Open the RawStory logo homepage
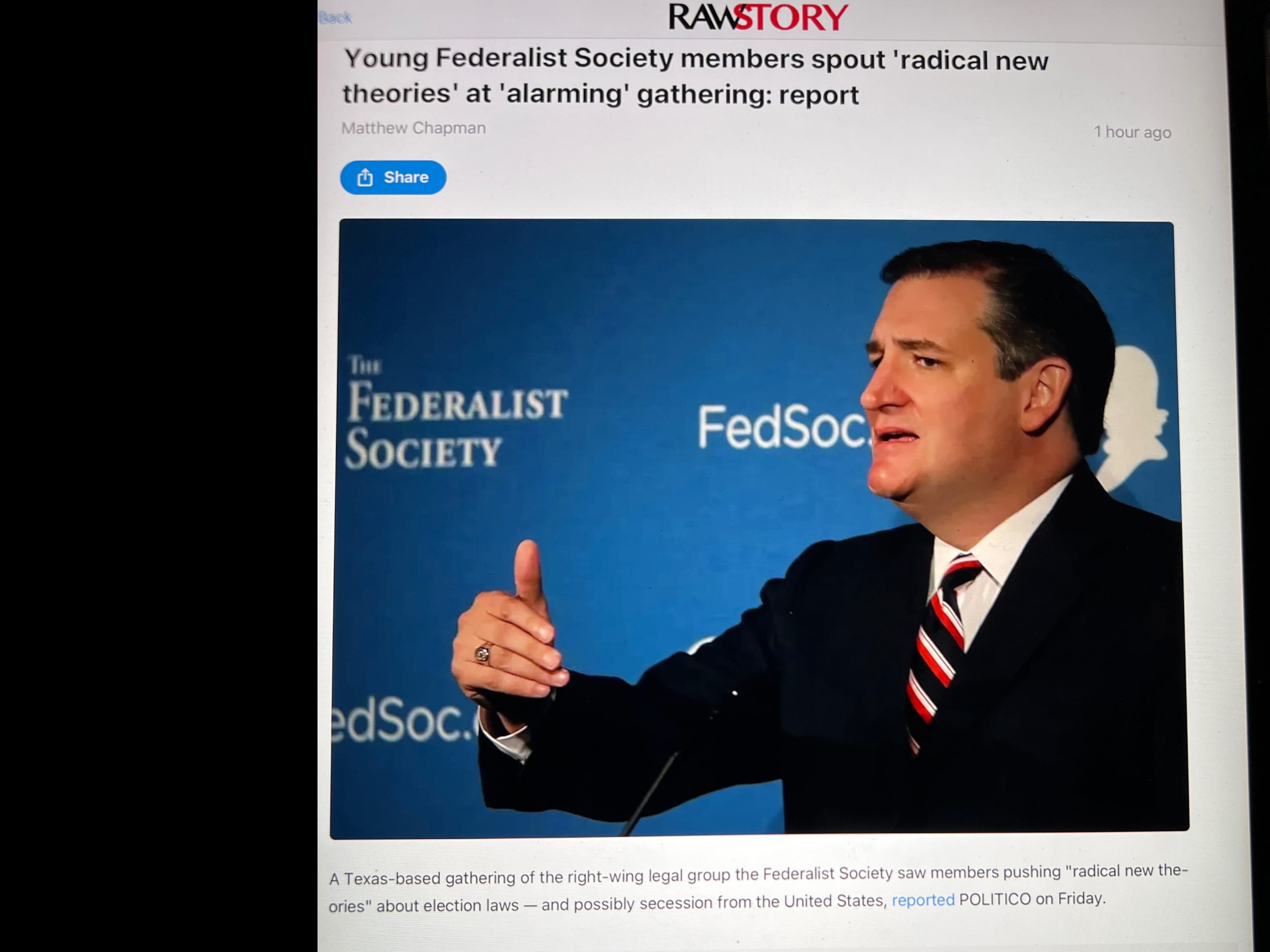 758,17
